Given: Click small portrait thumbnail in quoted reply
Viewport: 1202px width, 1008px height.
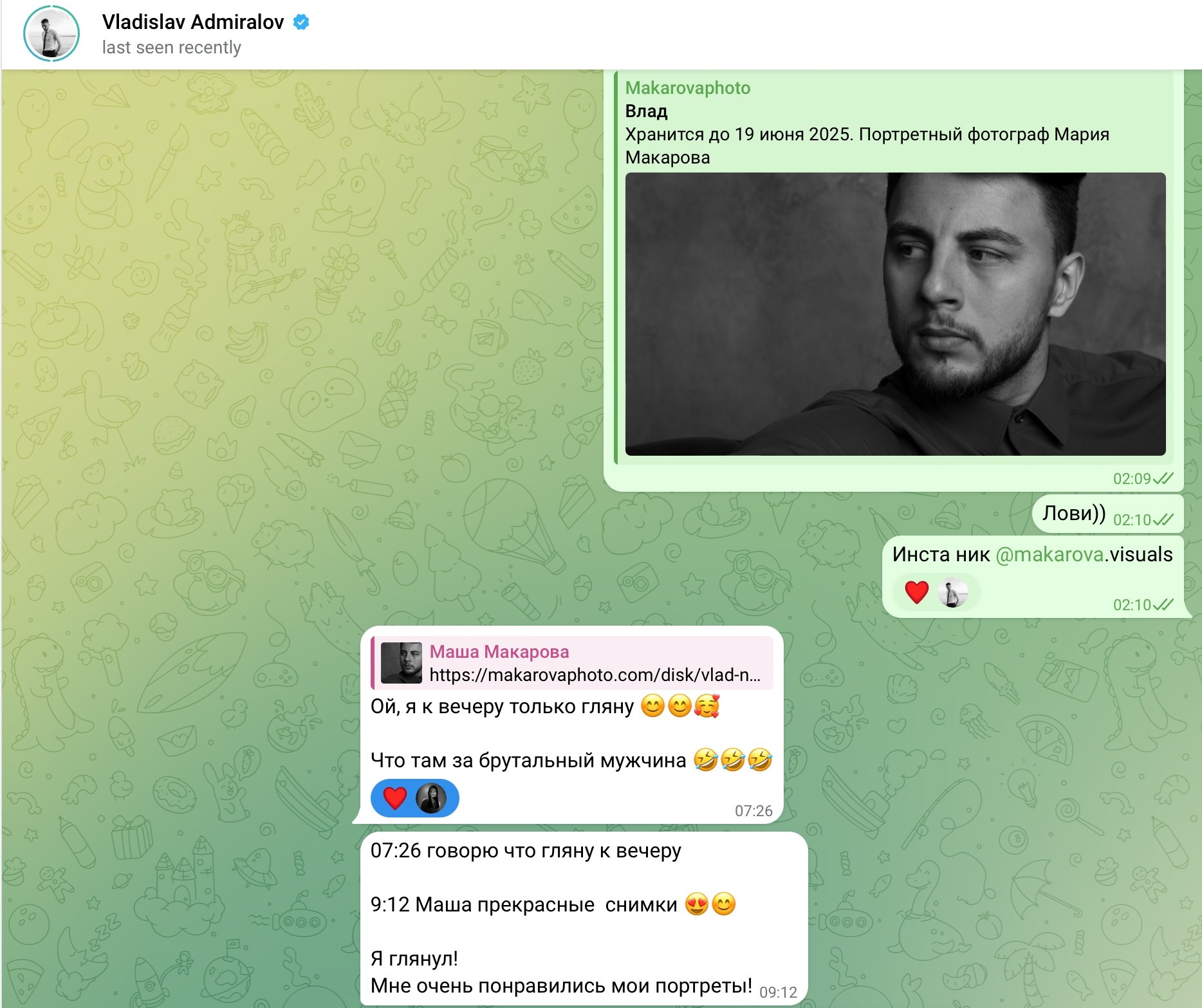Looking at the screenshot, I should point(402,663).
